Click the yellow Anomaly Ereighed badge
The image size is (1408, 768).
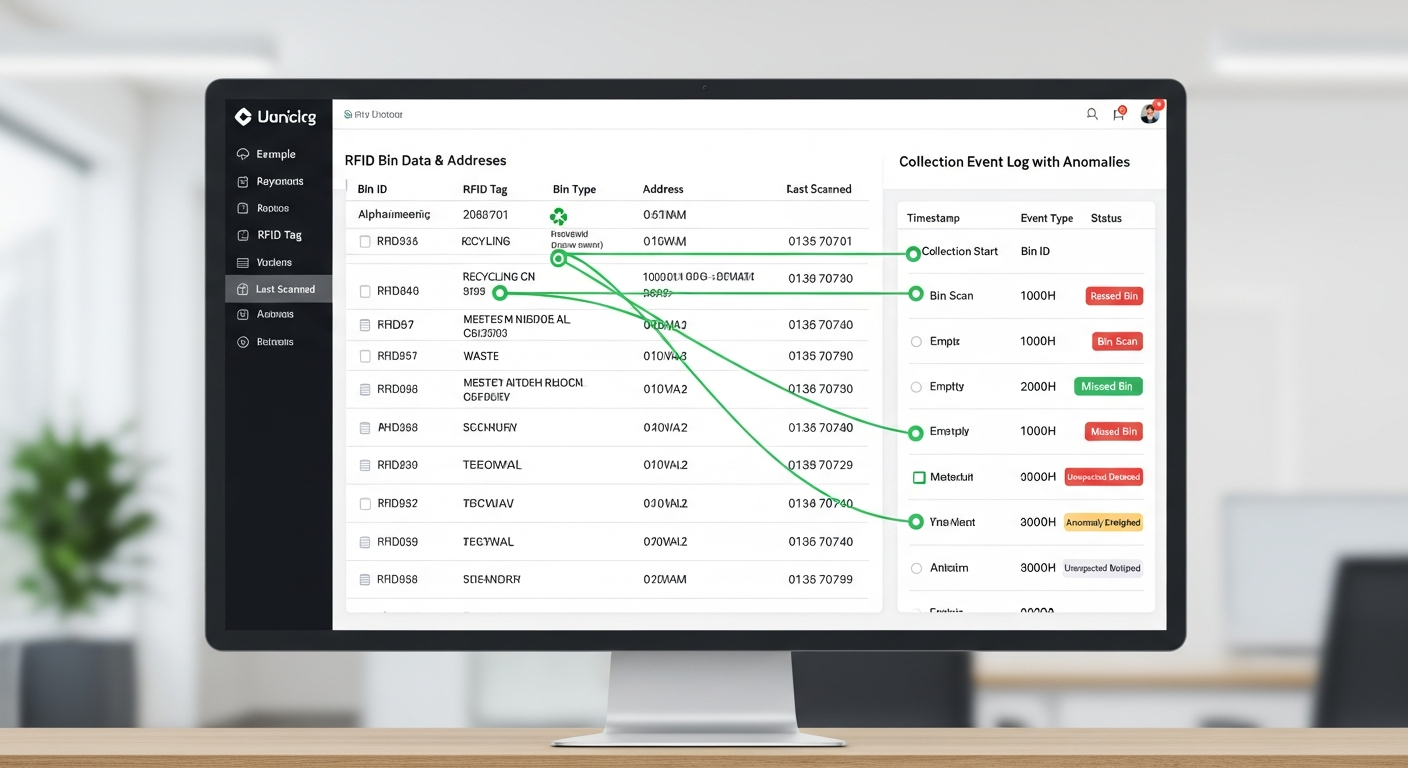pos(1103,523)
